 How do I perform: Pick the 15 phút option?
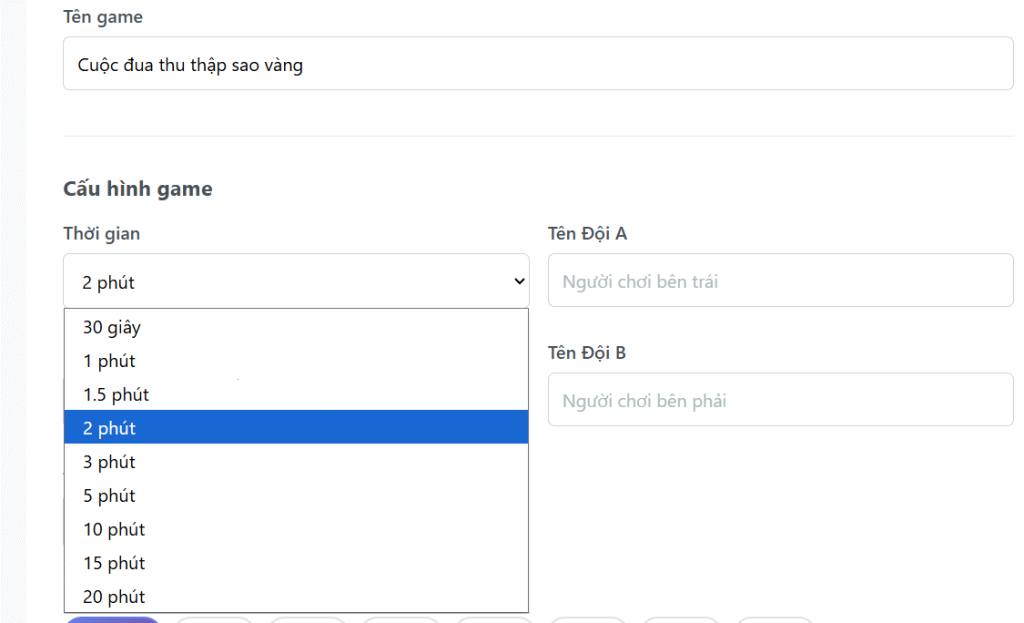pos(296,563)
